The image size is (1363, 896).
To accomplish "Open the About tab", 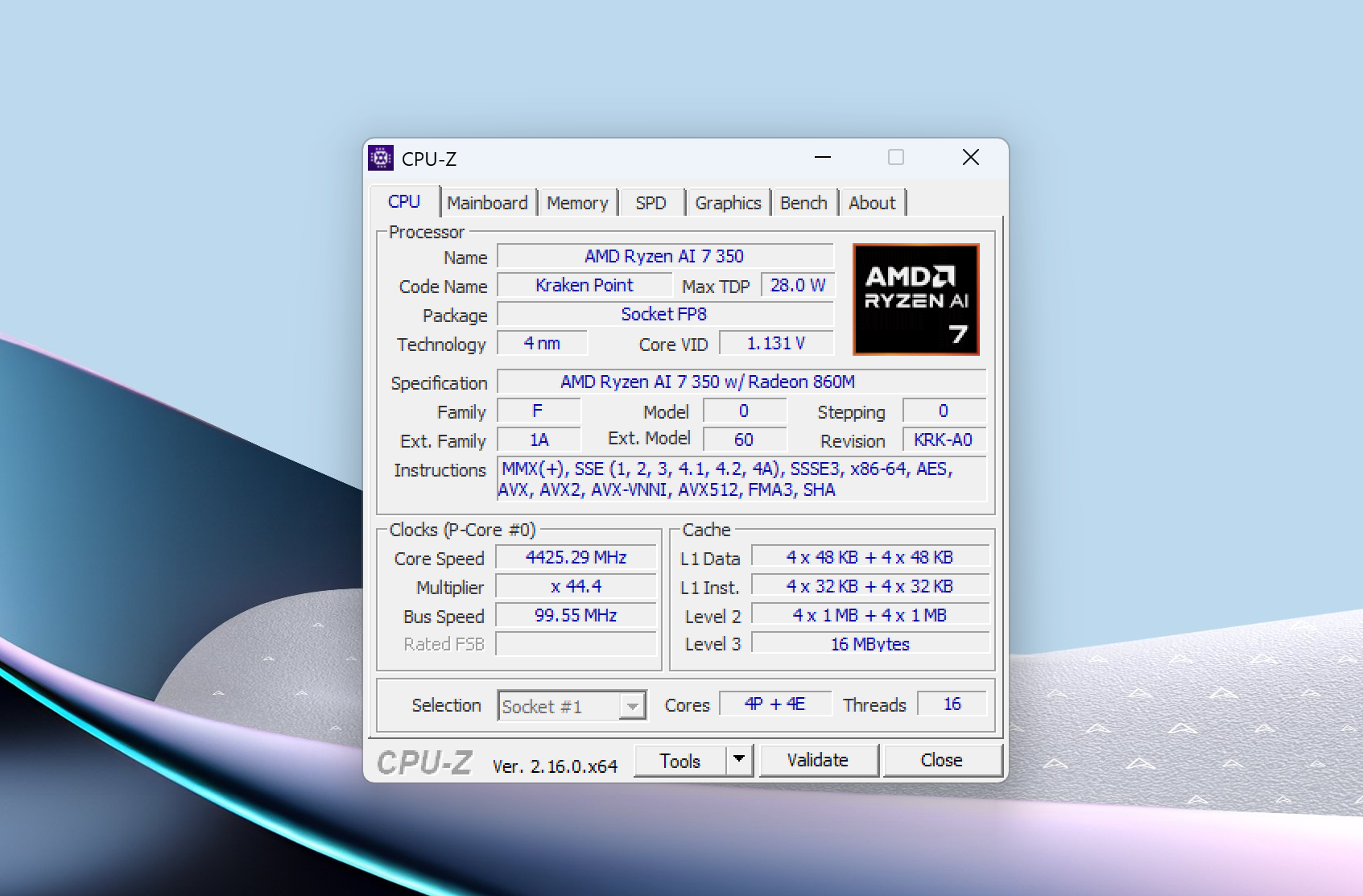I will click(872, 203).
